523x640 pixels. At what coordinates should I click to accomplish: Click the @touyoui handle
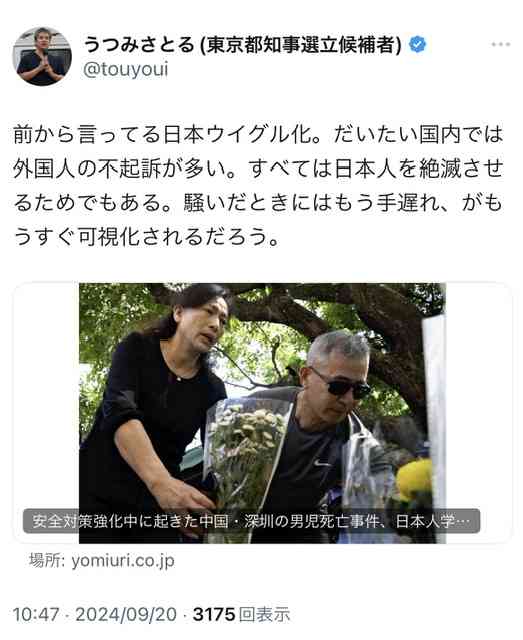125,70
